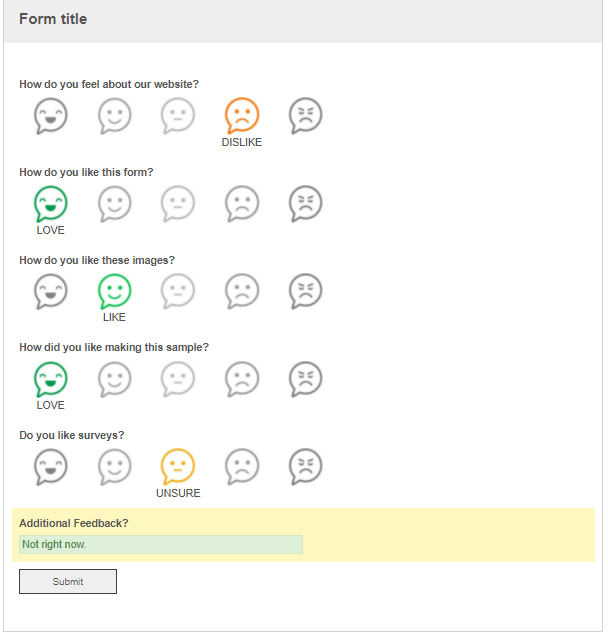Screen dimensions: 608x635
Task: Pick the angry face for 'How do you like this form?'
Action: [306, 204]
